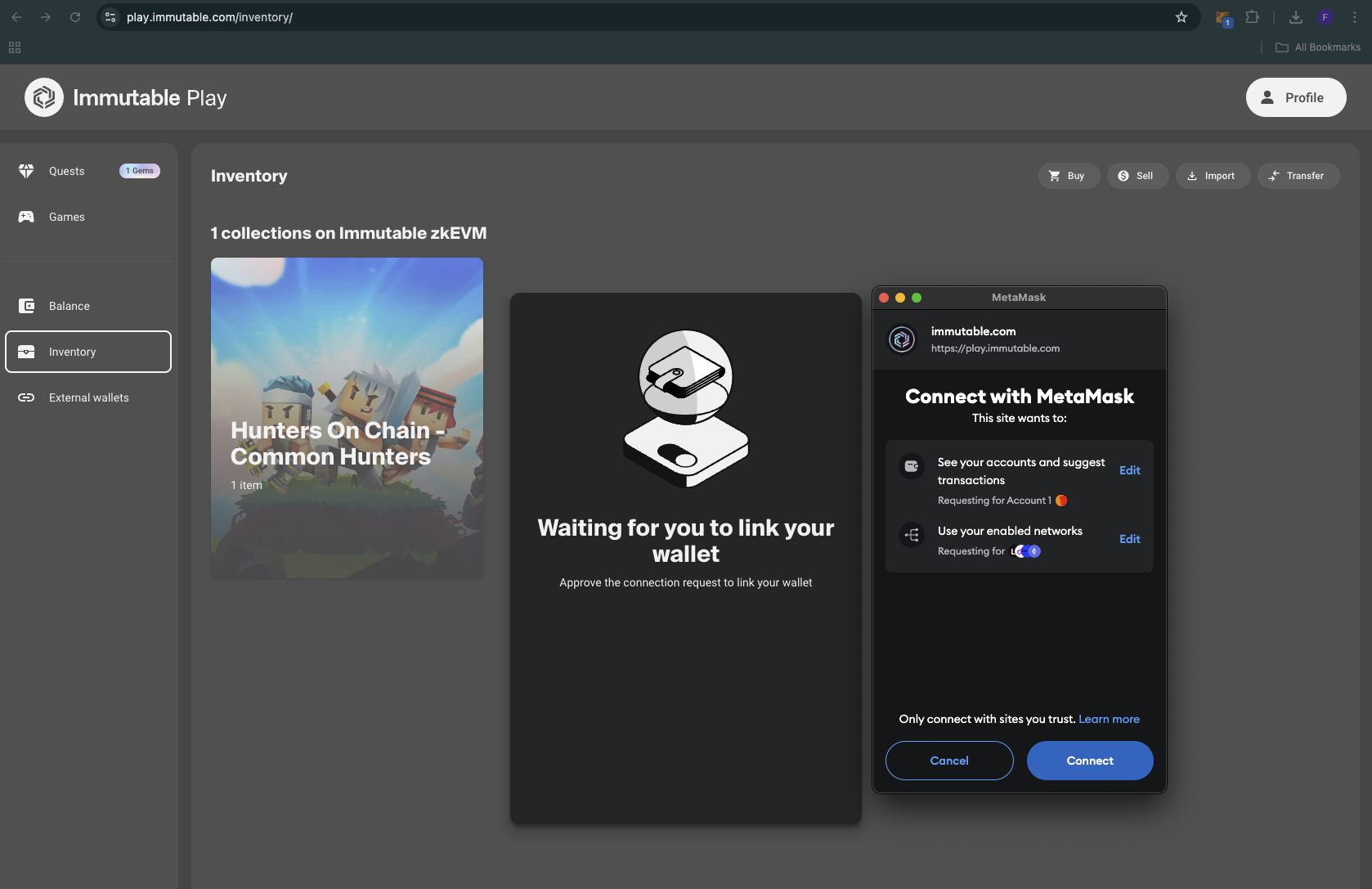Viewport: 1372px width, 889px height.
Task: Click the Sell button
Action: pyautogui.click(x=1137, y=176)
